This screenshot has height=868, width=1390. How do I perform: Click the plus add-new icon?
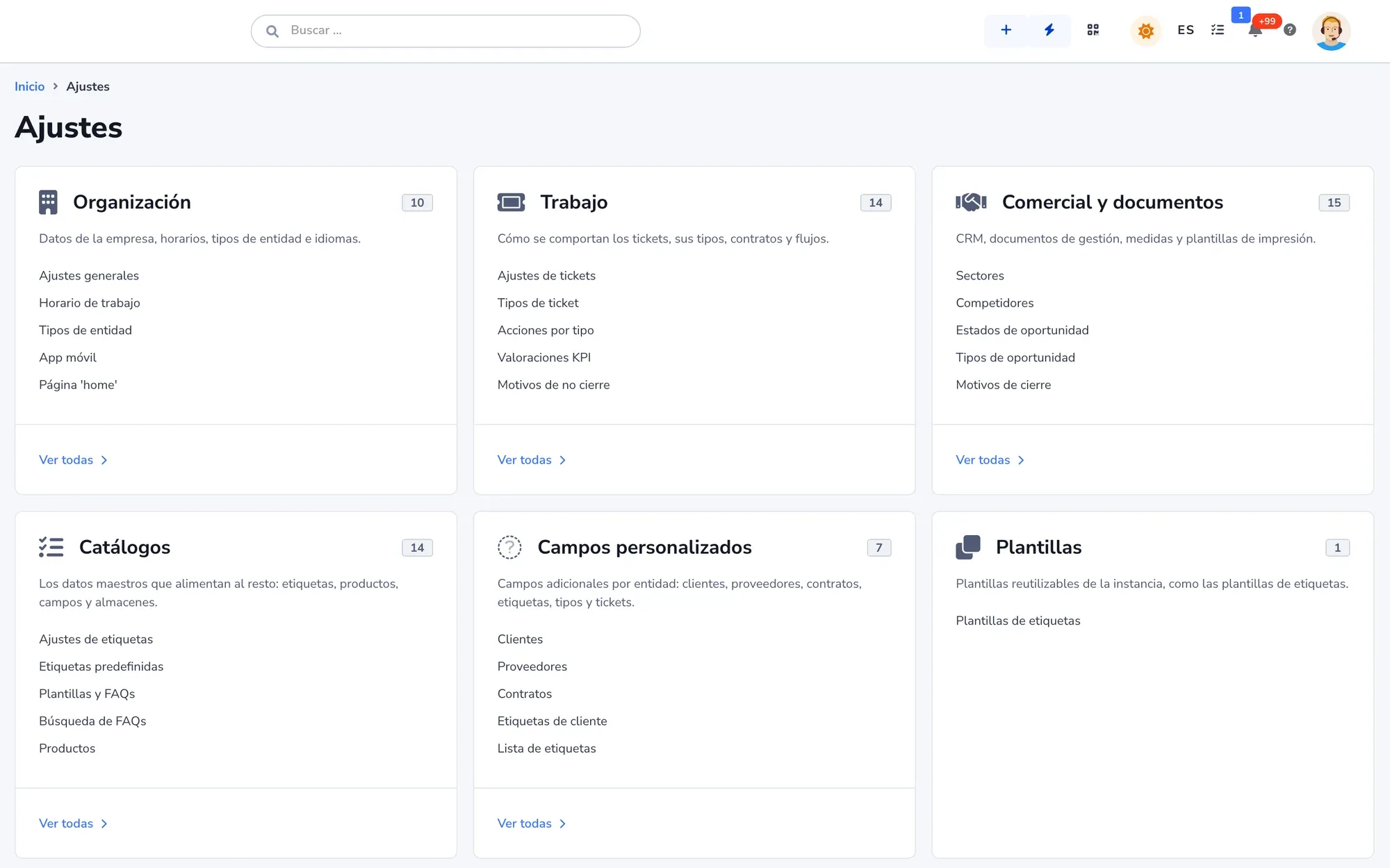coord(1006,30)
